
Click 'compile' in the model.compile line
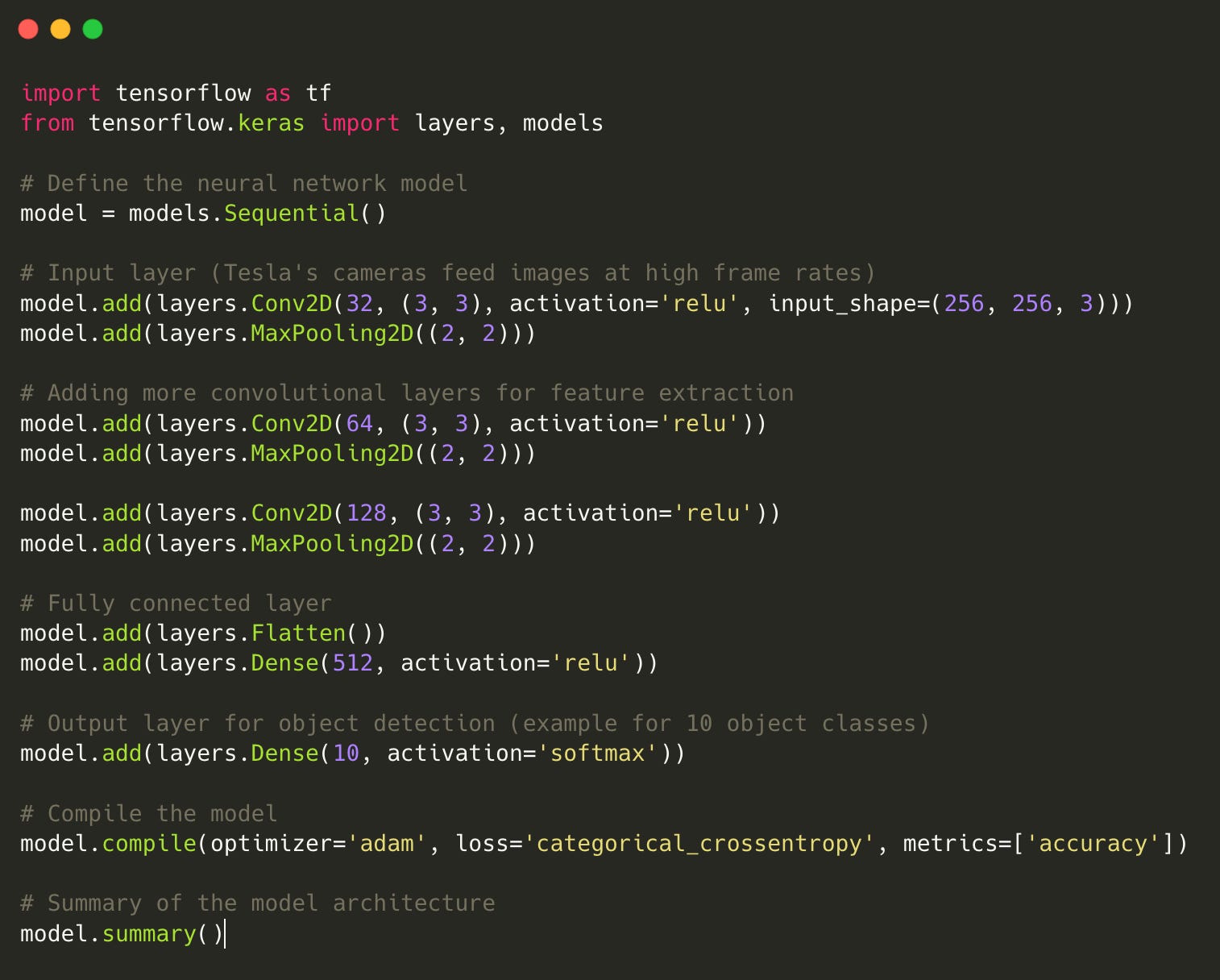149,844
